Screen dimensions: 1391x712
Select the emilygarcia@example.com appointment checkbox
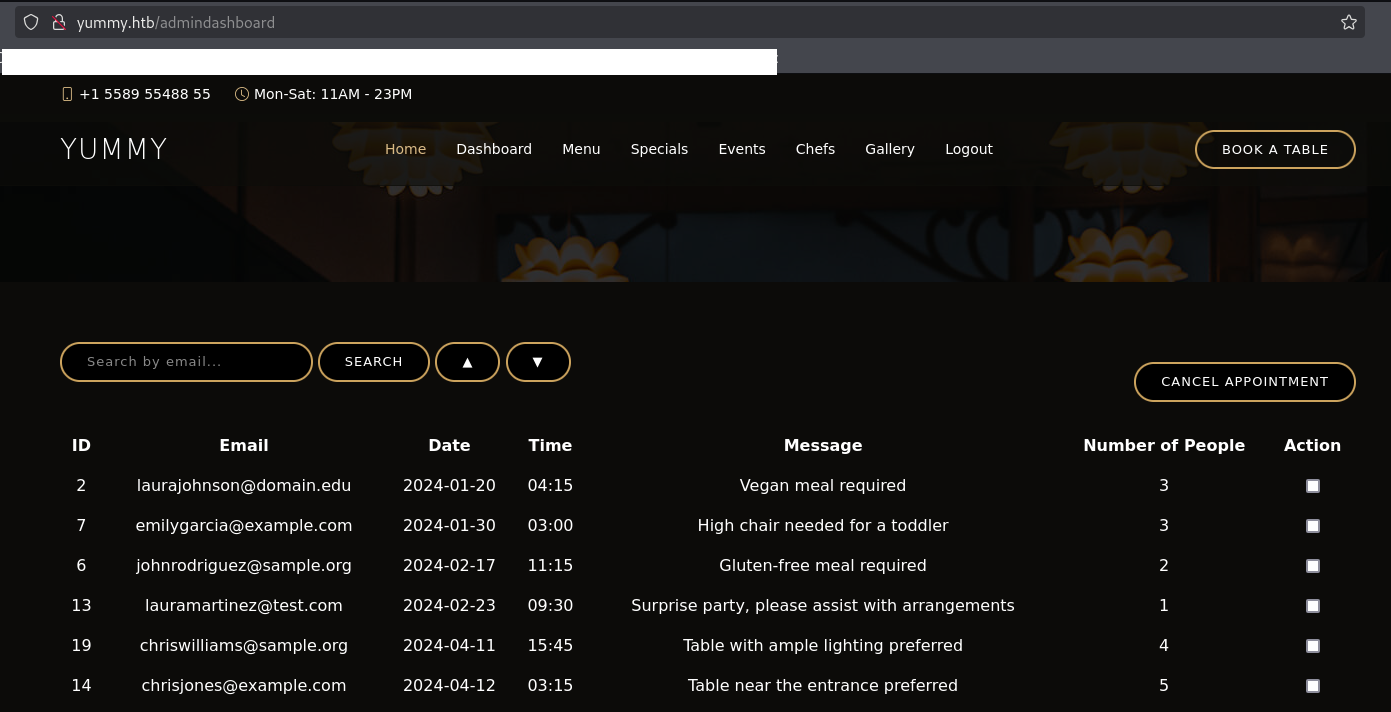click(1312, 526)
